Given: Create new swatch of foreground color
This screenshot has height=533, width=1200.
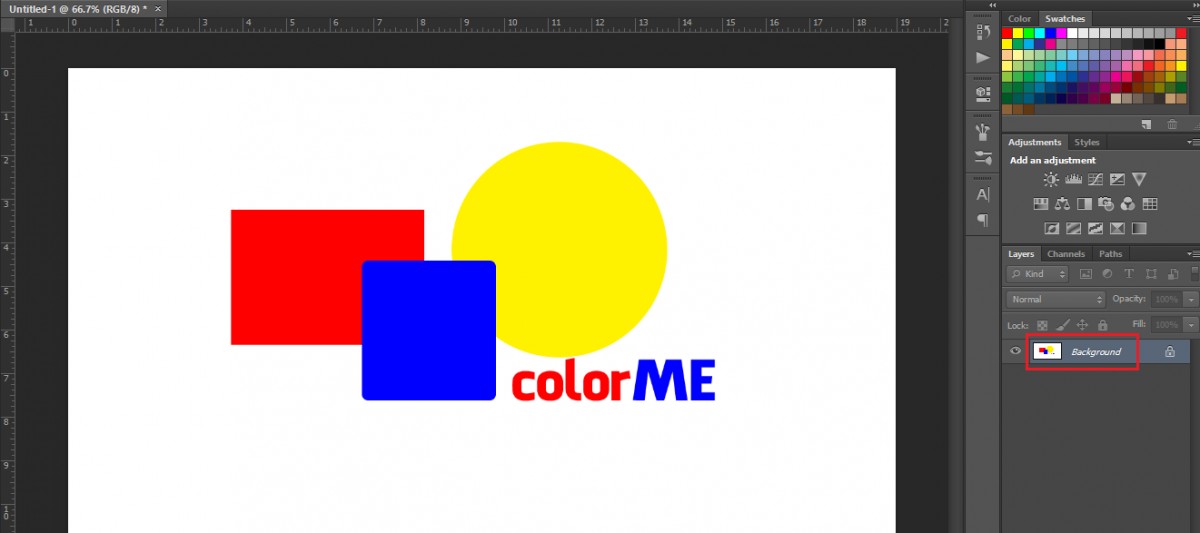Looking at the screenshot, I should coord(1148,124).
